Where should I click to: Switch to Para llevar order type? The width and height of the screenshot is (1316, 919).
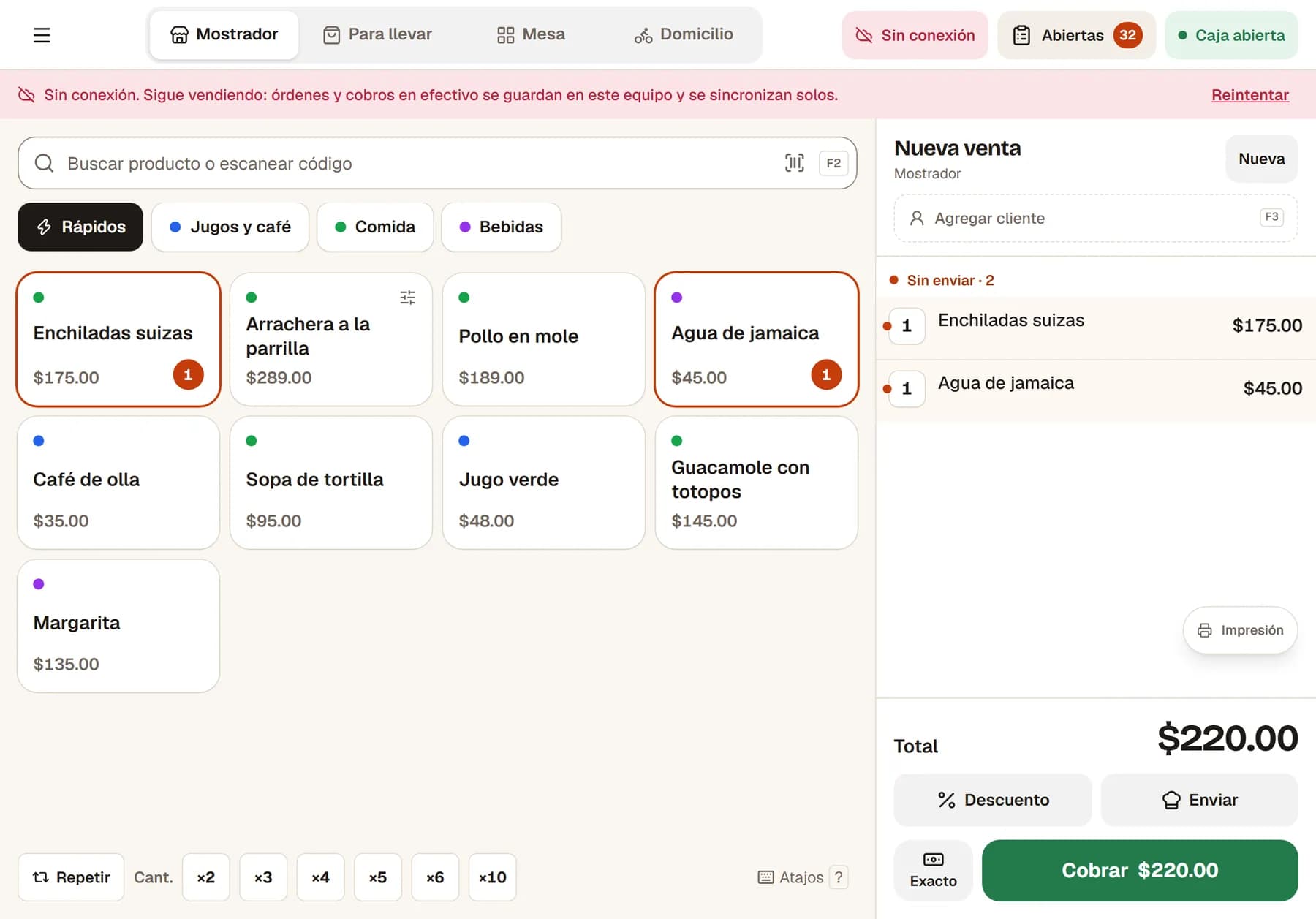coord(377,34)
